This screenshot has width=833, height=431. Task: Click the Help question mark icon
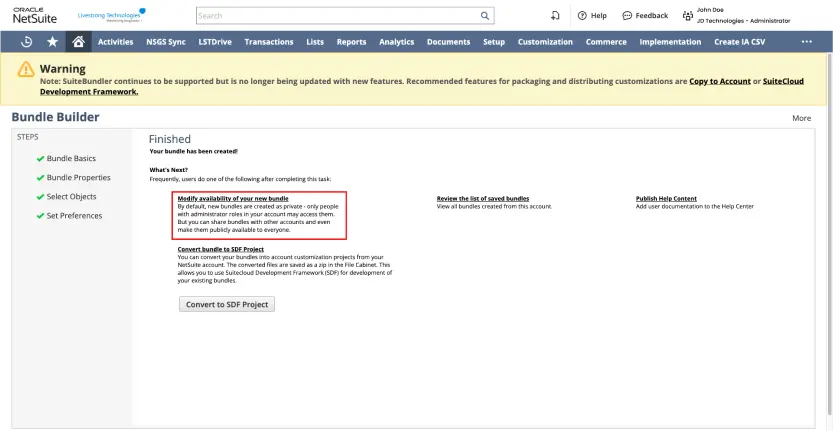pos(582,16)
